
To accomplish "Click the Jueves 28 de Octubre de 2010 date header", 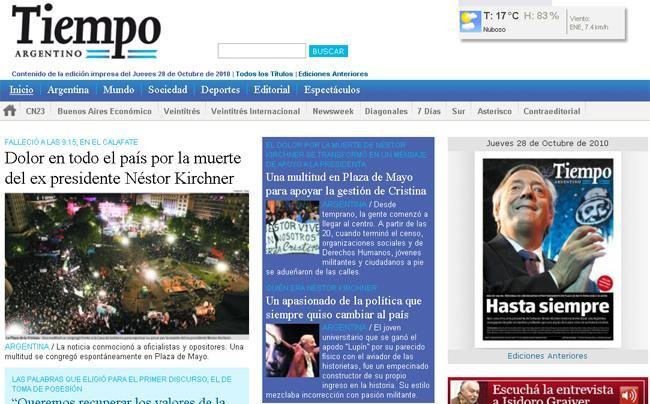I will pyautogui.click(x=548, y=143).
